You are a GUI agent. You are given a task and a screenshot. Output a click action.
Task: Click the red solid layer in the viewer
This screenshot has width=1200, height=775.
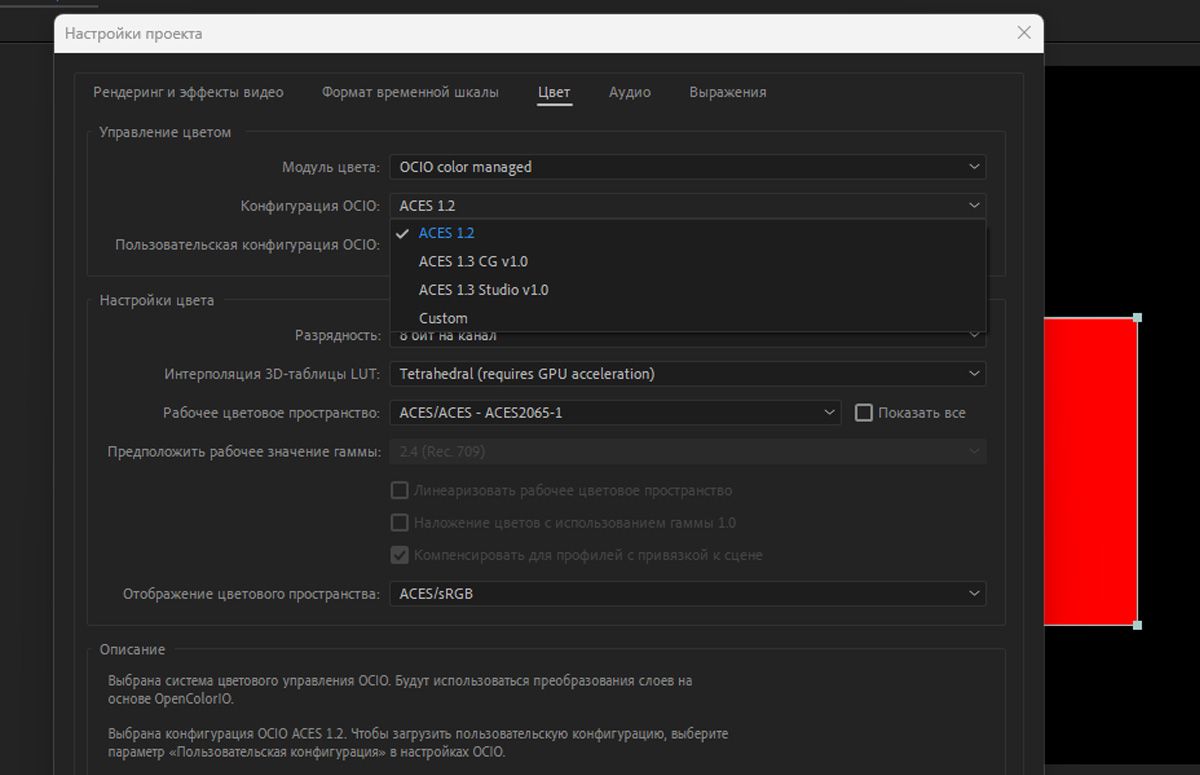1090,470
